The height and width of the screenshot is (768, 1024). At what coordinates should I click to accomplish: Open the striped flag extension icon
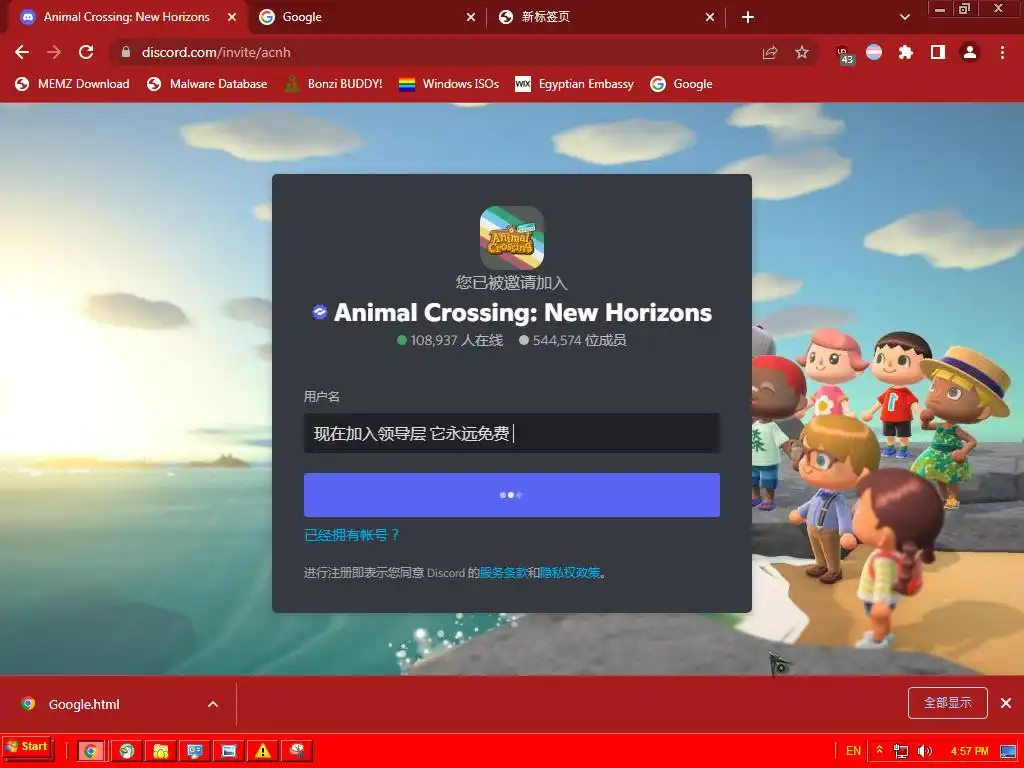(x=874, y=52)
